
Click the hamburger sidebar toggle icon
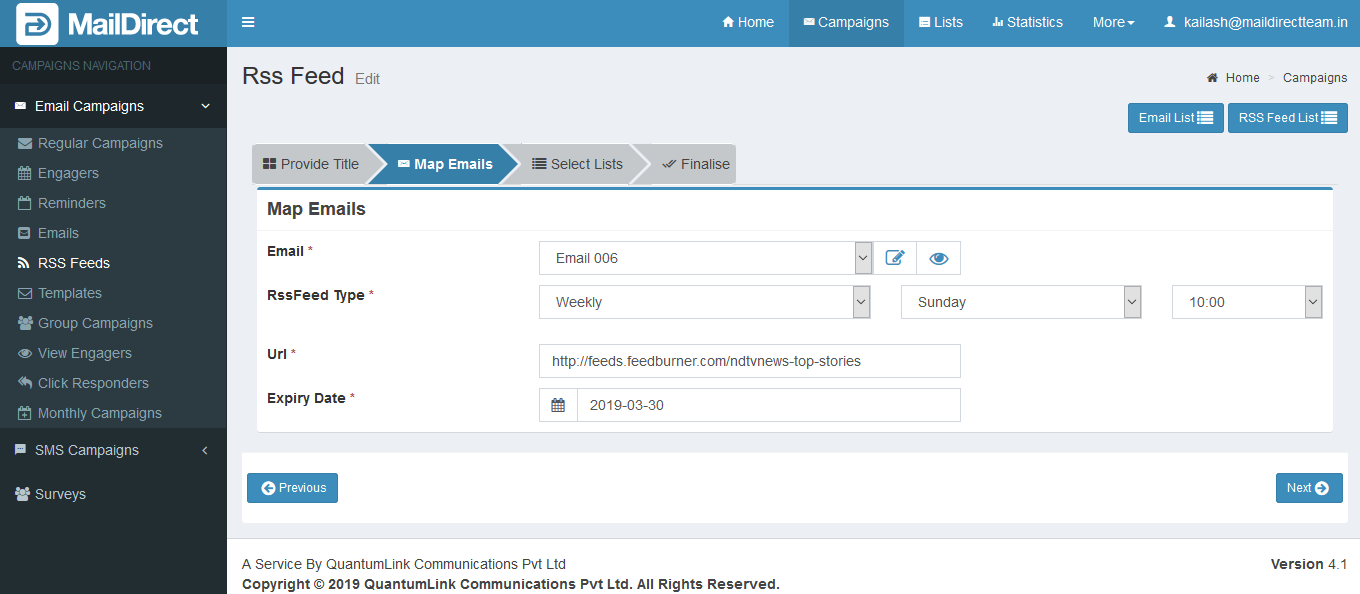click(x=248, y=23)
